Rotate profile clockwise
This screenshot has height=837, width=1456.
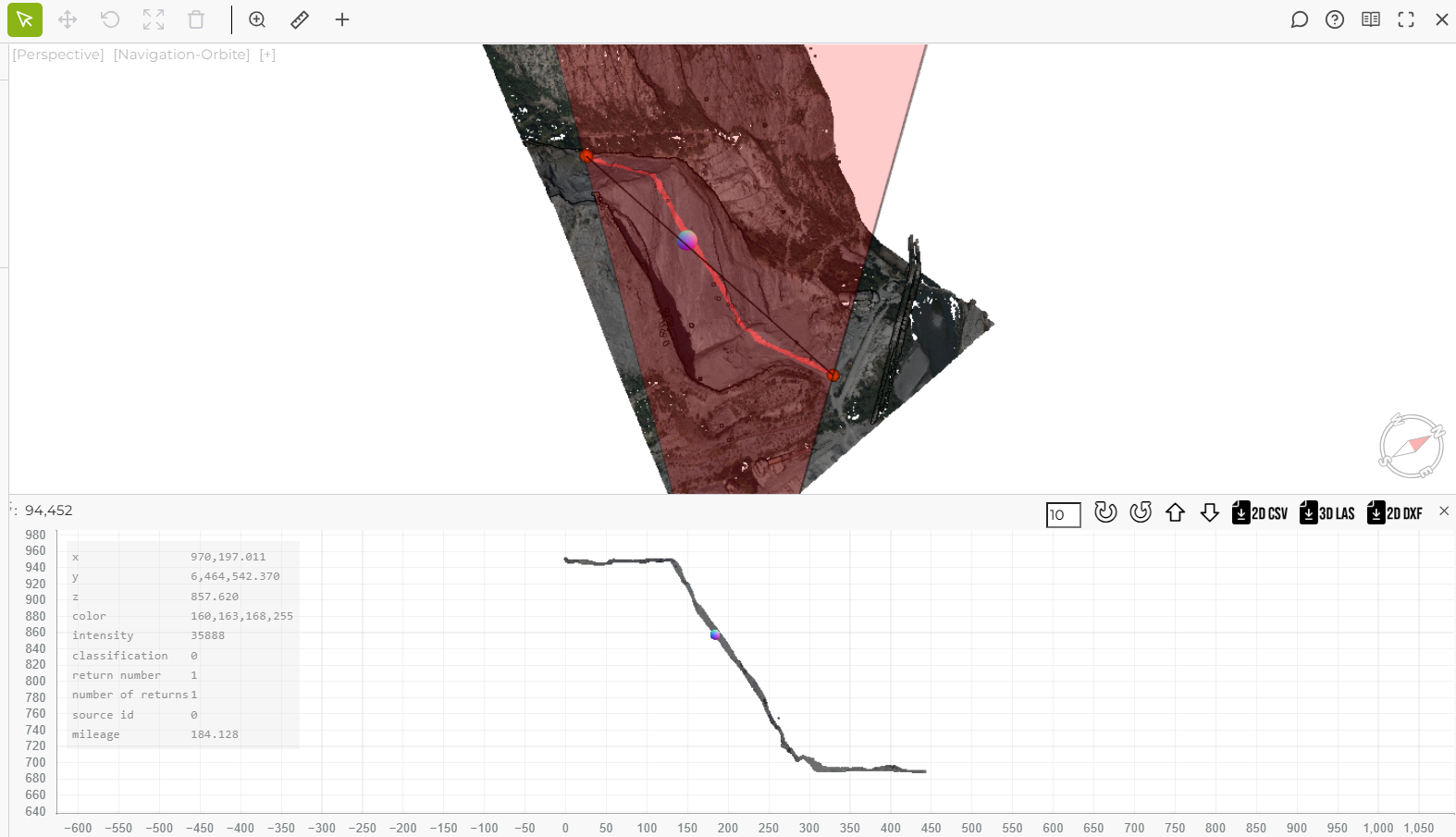point(1105,512)
